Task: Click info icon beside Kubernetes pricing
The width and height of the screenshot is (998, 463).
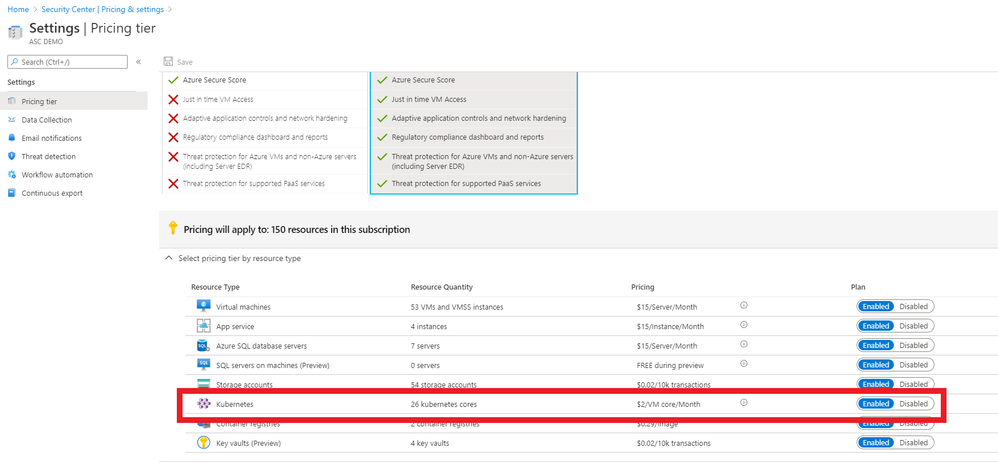Action: pos(743,403)
